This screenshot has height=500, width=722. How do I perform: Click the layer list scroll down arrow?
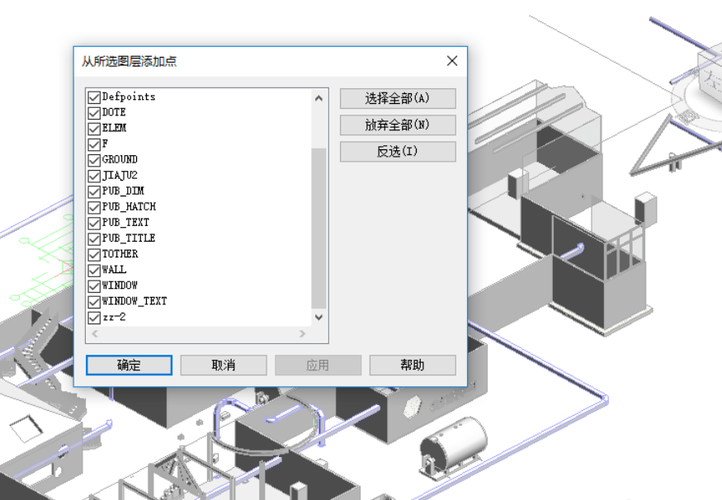click(319, 317)
